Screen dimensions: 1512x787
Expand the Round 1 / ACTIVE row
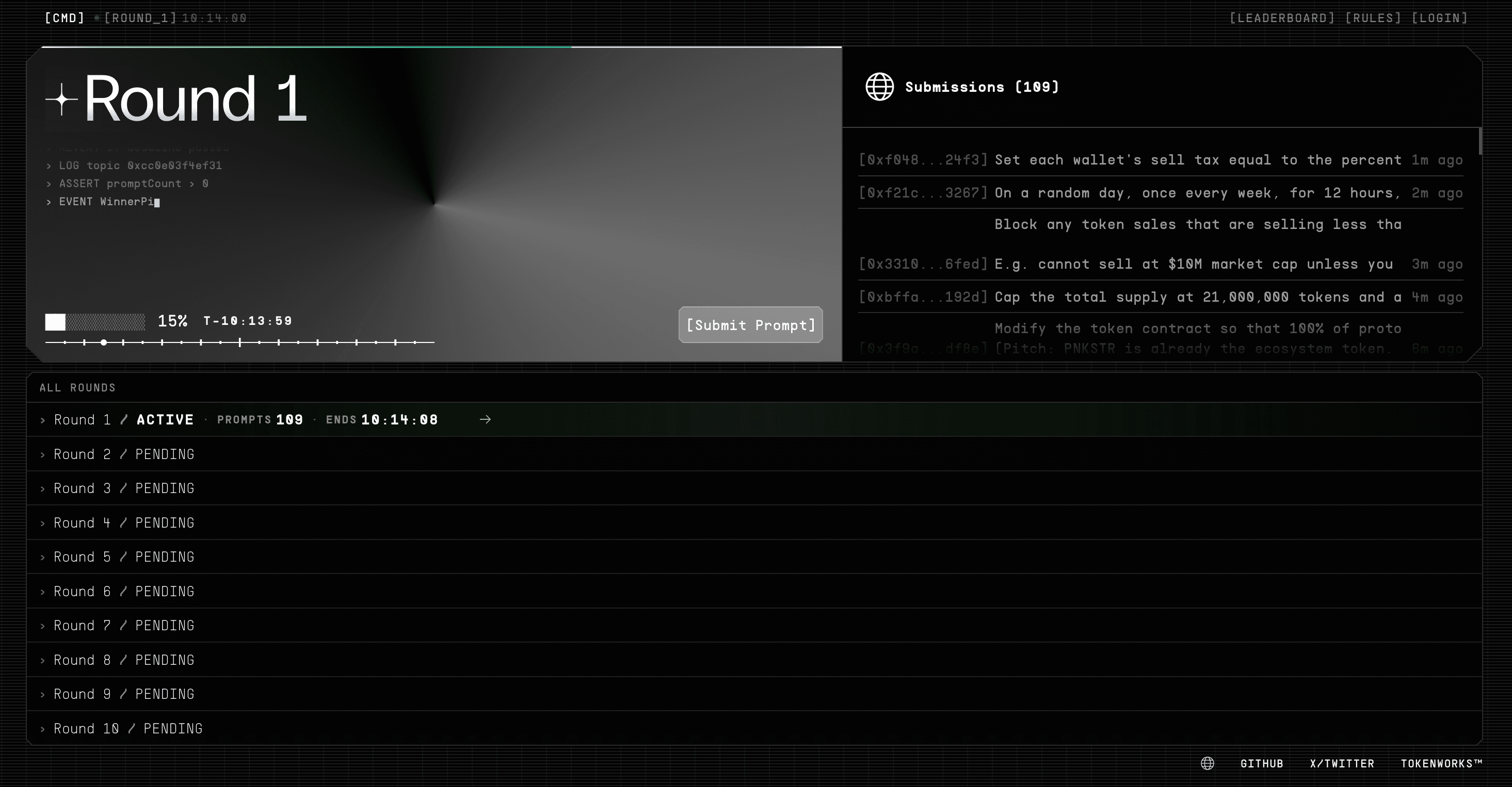coord(754,419)
